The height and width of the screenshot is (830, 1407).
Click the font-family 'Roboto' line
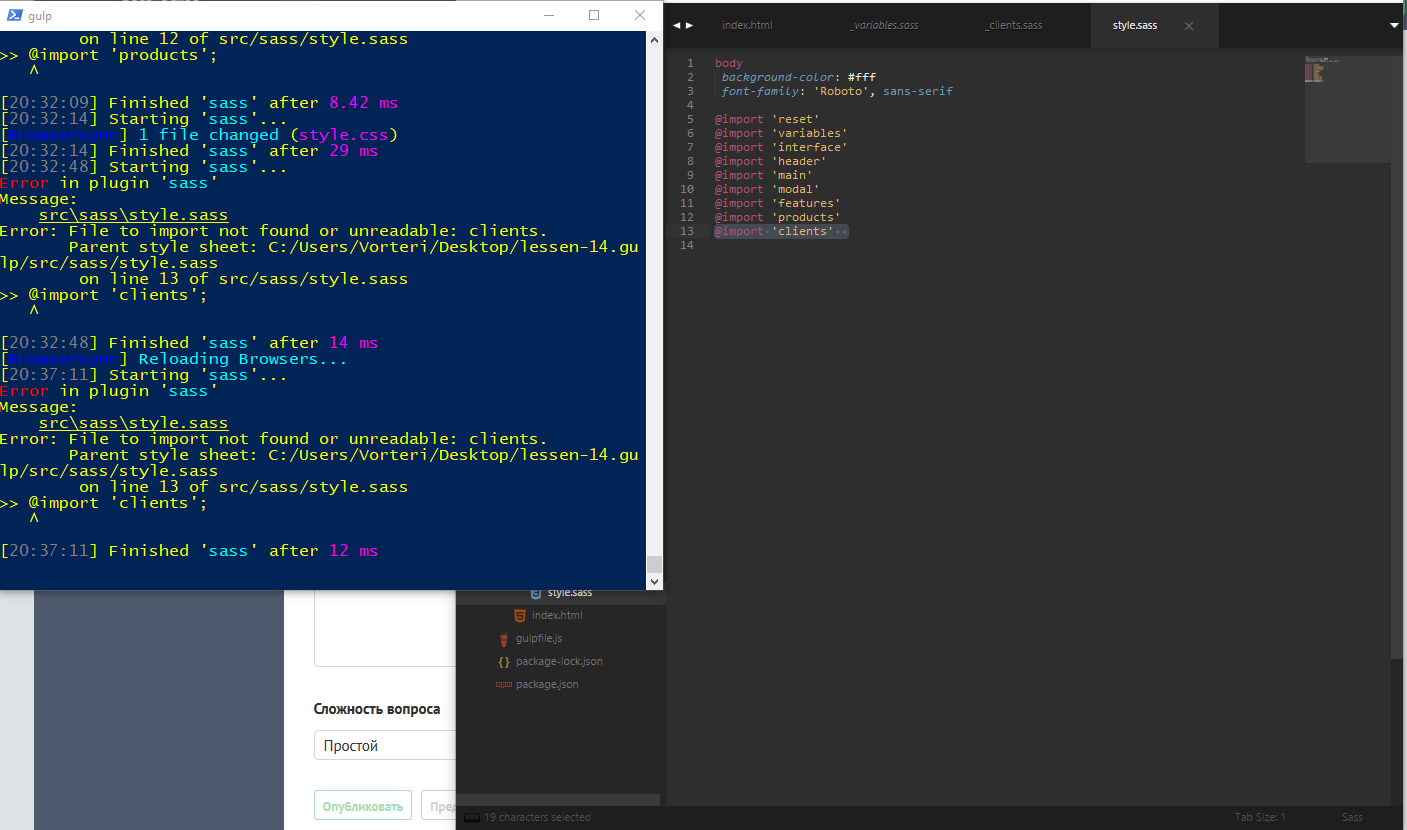click(x=837, y=91)
